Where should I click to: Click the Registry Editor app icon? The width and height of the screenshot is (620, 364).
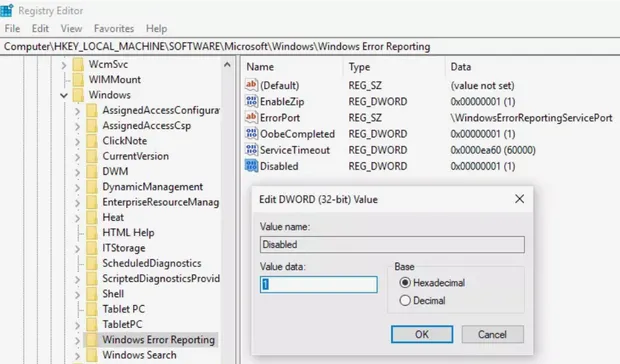7,10
